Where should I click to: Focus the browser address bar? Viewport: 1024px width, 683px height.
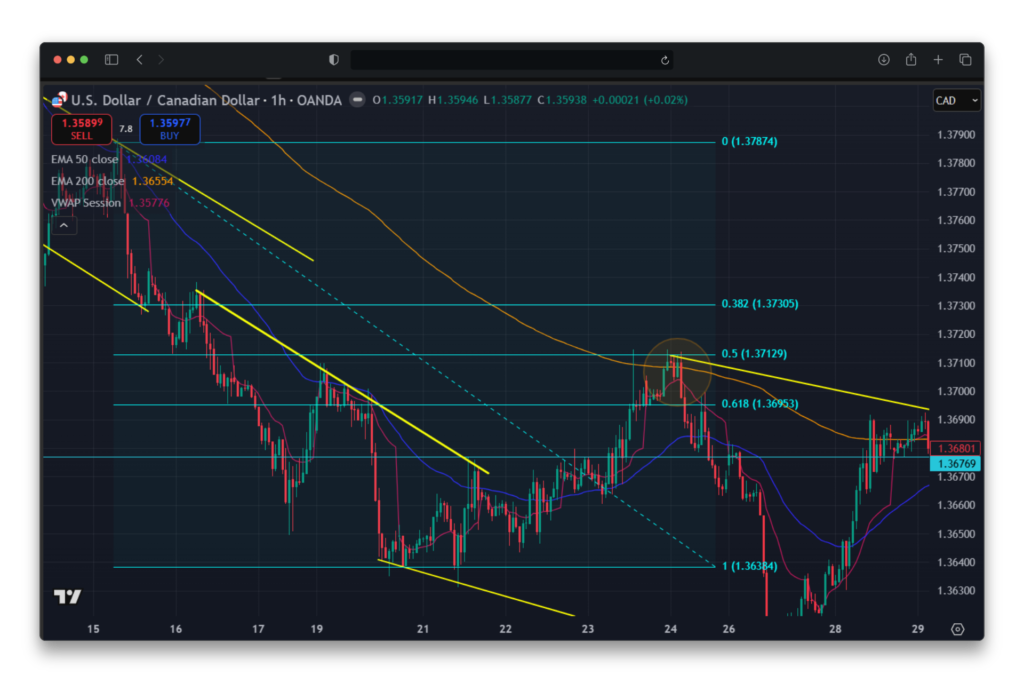coord(512,60)
